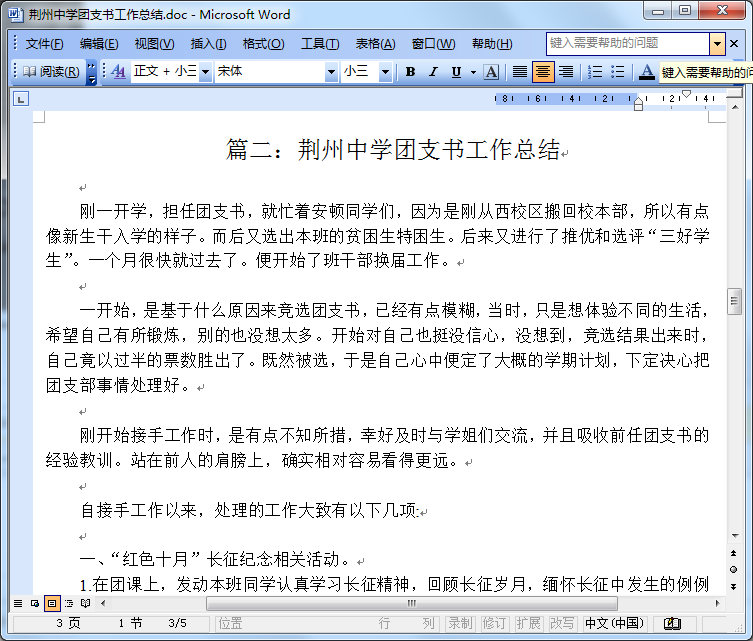The height and width of the screenshot is (641, 753).
Task: Click the document title 篇二：荆州中学团支书工作总结
Action: 393,149
